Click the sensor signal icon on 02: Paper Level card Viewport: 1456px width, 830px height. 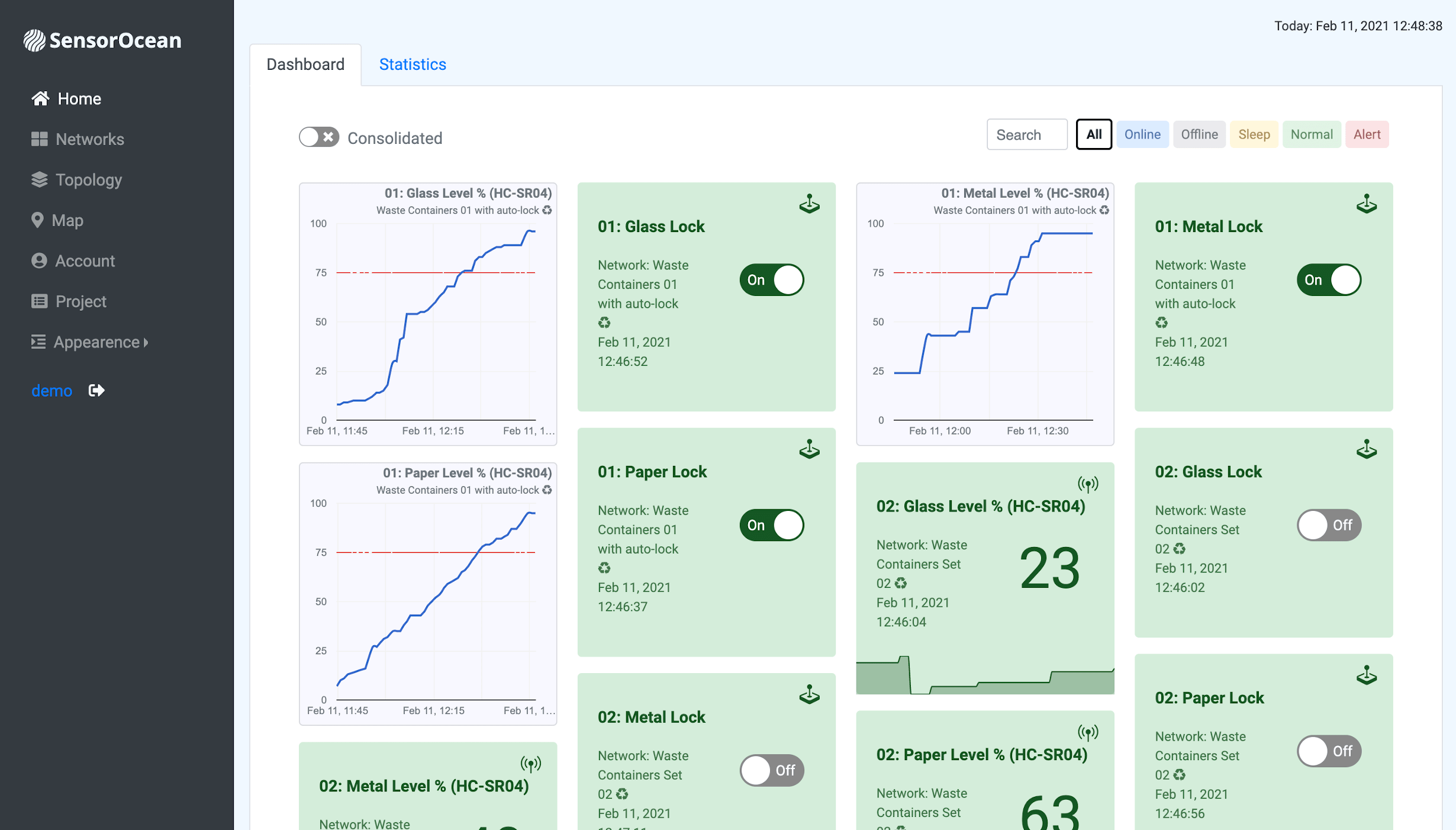(1087, 733)
